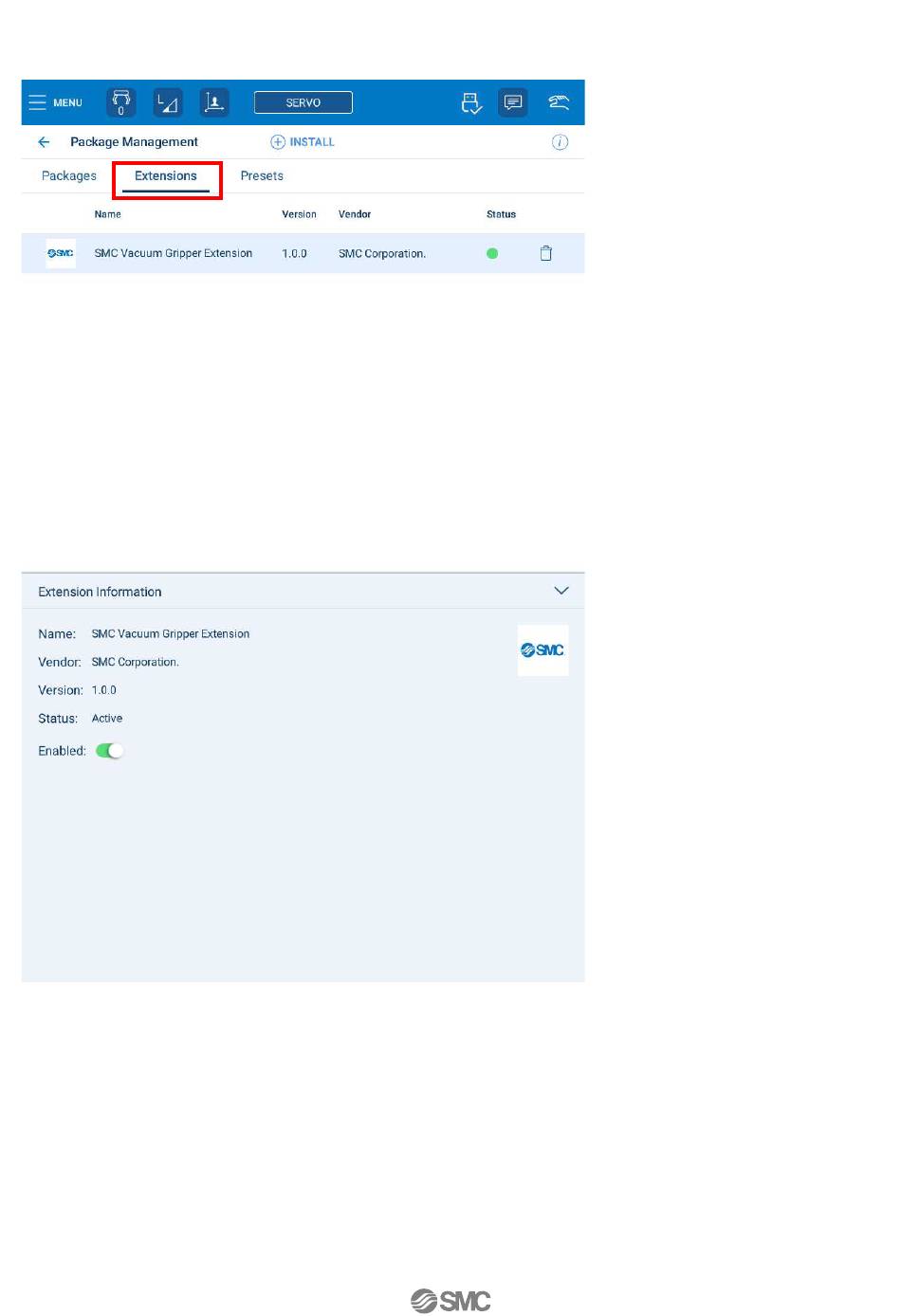Click the SMC logo in the extension row

pyautogui.click(x=61, y=253)
